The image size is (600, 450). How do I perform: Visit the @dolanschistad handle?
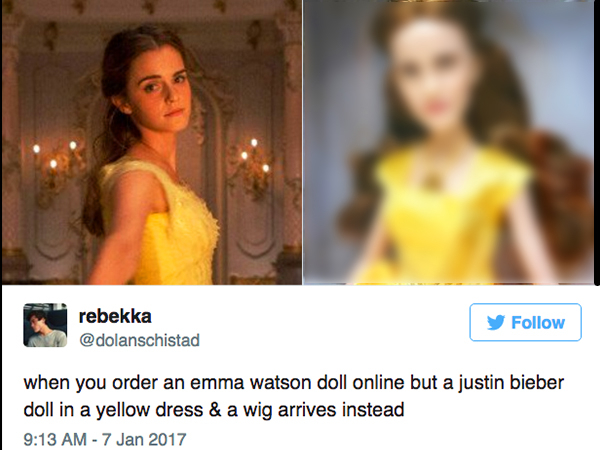pos(139,340)
